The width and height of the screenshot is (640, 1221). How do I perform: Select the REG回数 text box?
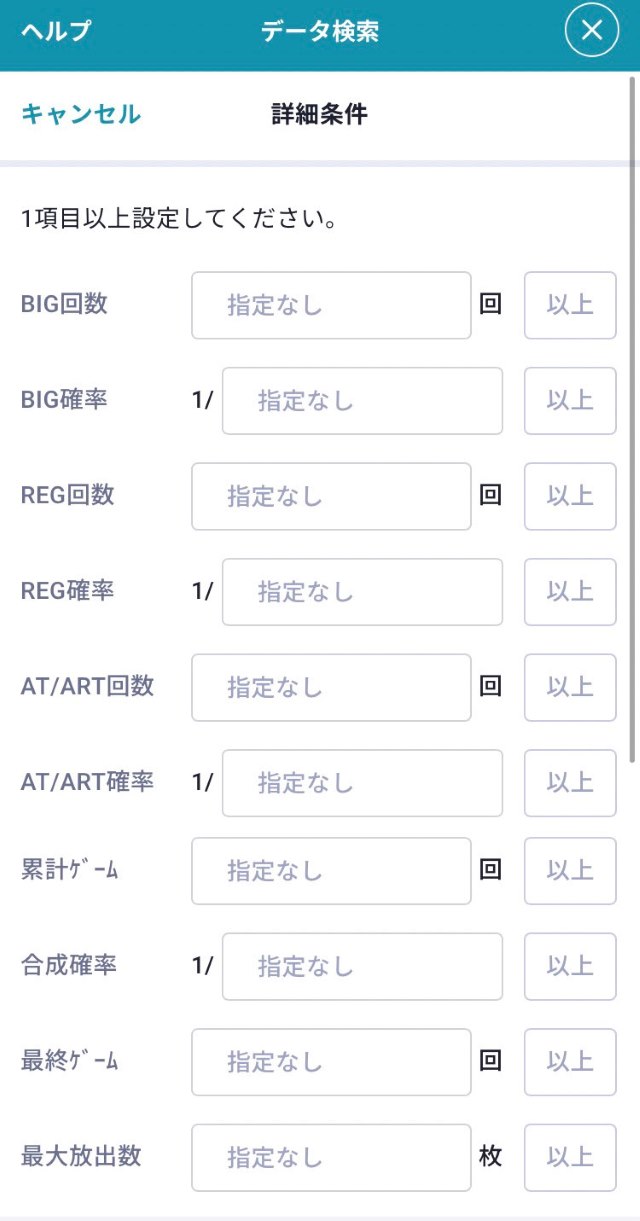pyautogui.click(x=331, y=496)
